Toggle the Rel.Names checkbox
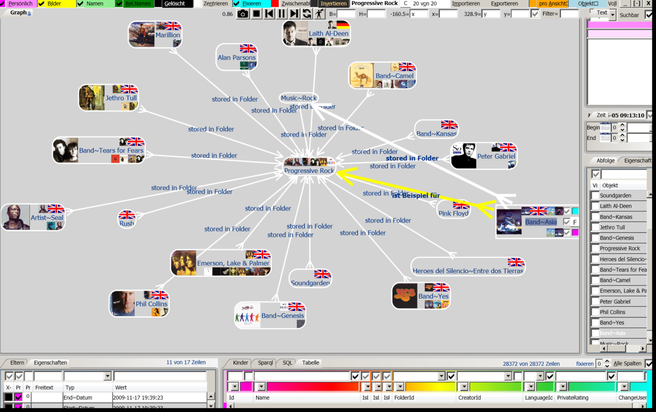Viewport: 656px width, 412px height. (119, 3)
